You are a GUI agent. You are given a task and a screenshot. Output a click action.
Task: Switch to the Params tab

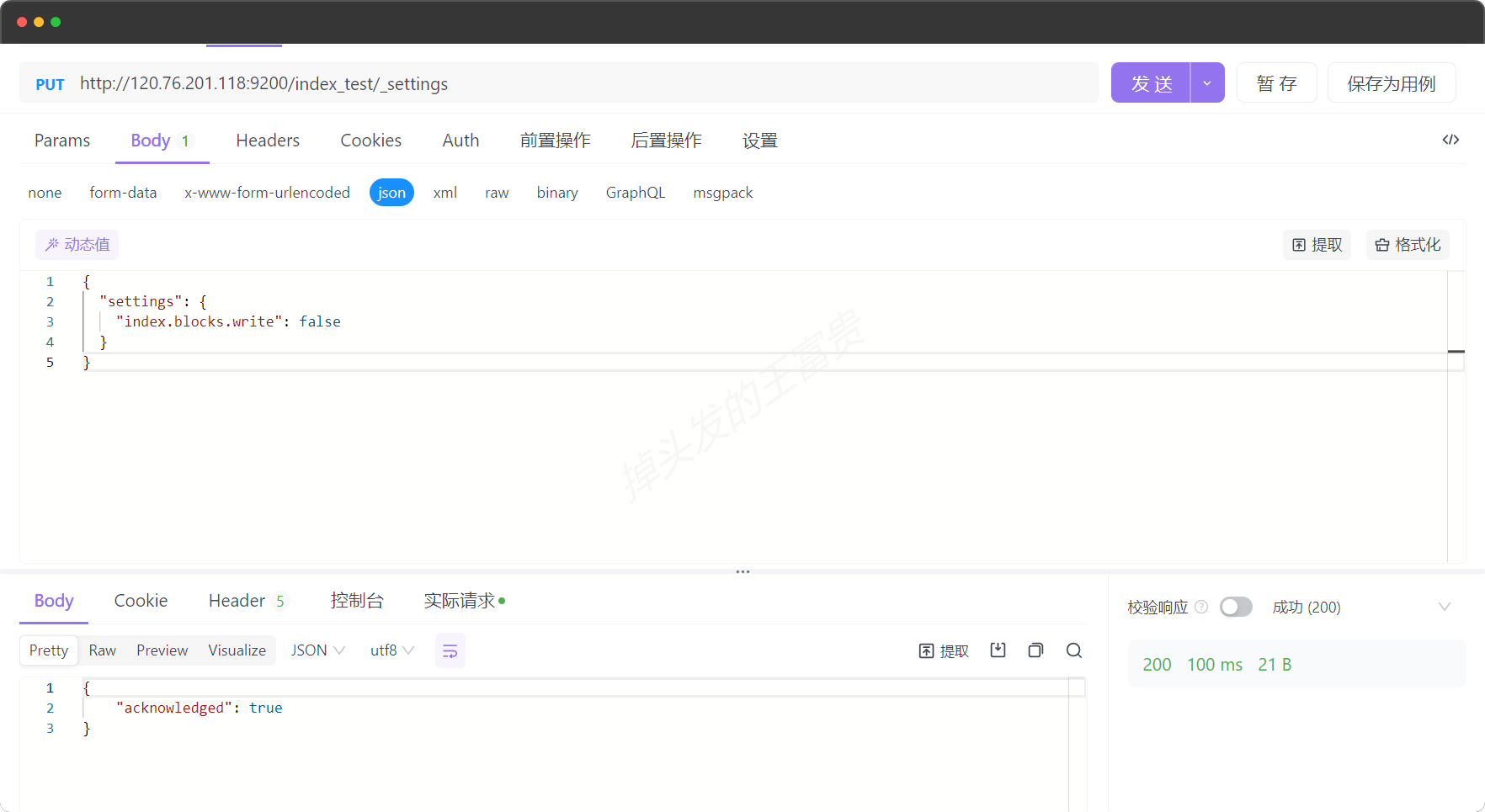click(62, 141)
